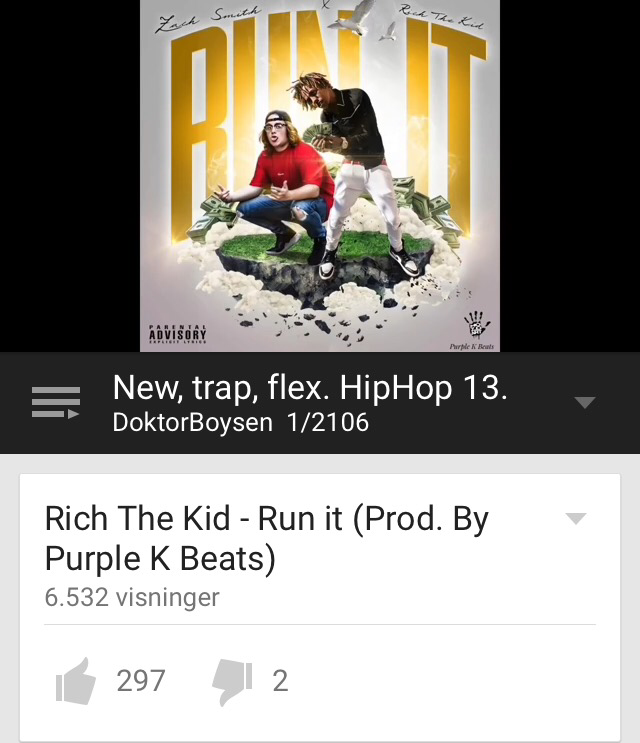Tap the Parental Advisory label on cover
640x743 pixels.
pos(178,334)
